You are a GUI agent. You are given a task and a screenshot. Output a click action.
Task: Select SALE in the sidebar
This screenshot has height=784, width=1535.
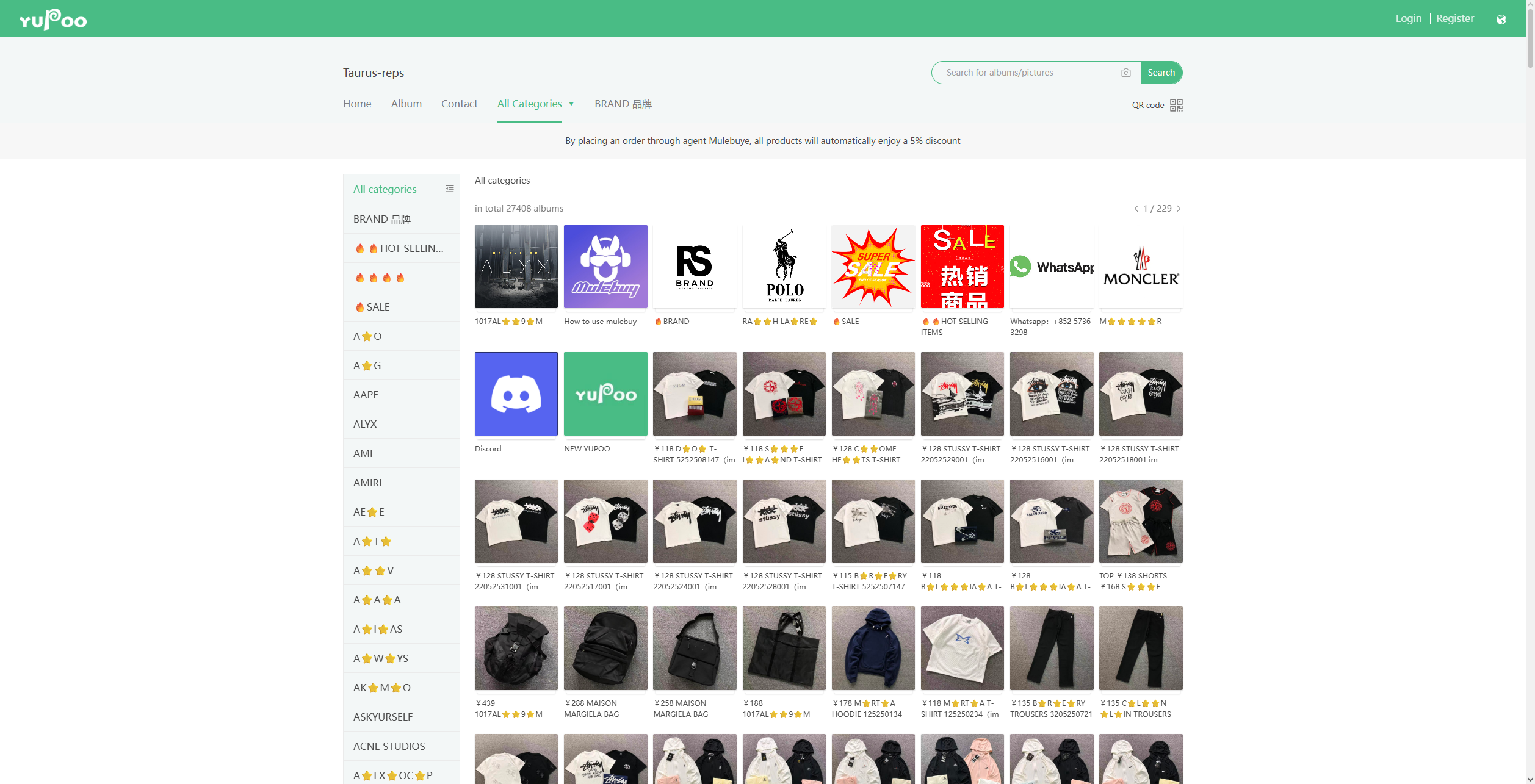tap(402, 307)
